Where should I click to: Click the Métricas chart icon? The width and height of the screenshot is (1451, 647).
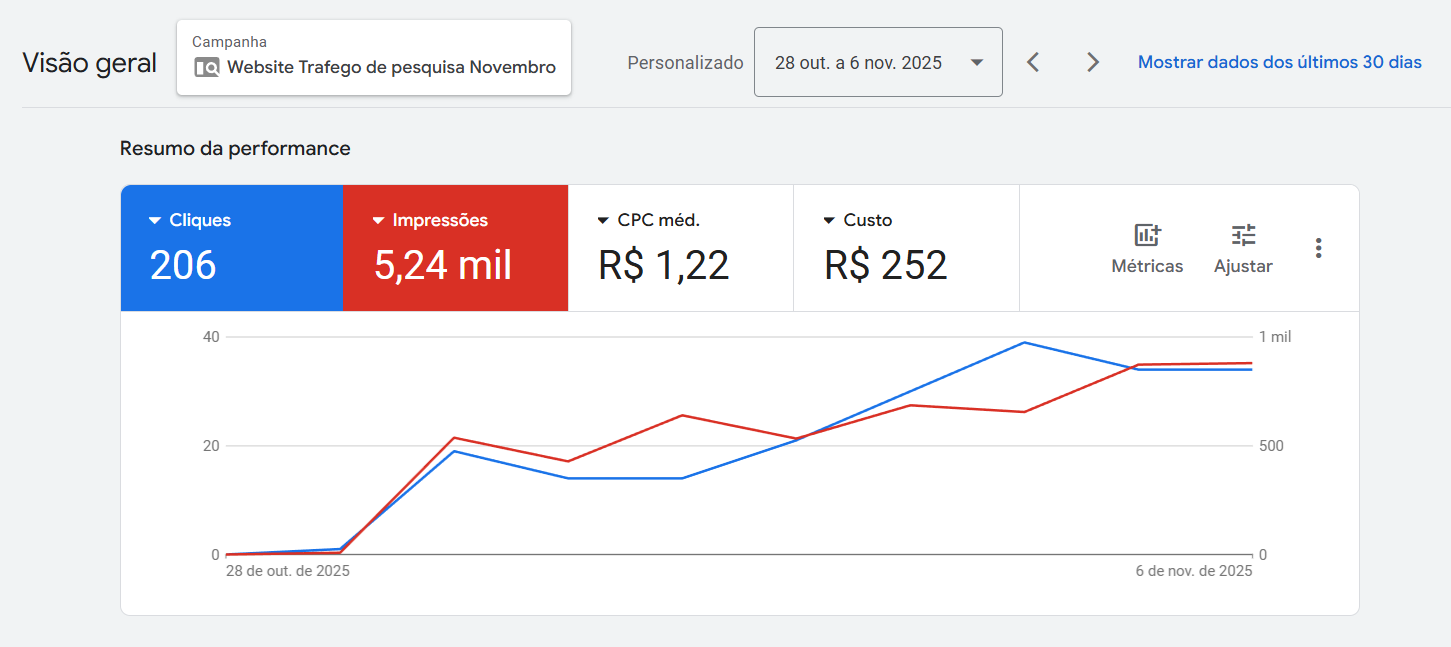(1147, 236)
